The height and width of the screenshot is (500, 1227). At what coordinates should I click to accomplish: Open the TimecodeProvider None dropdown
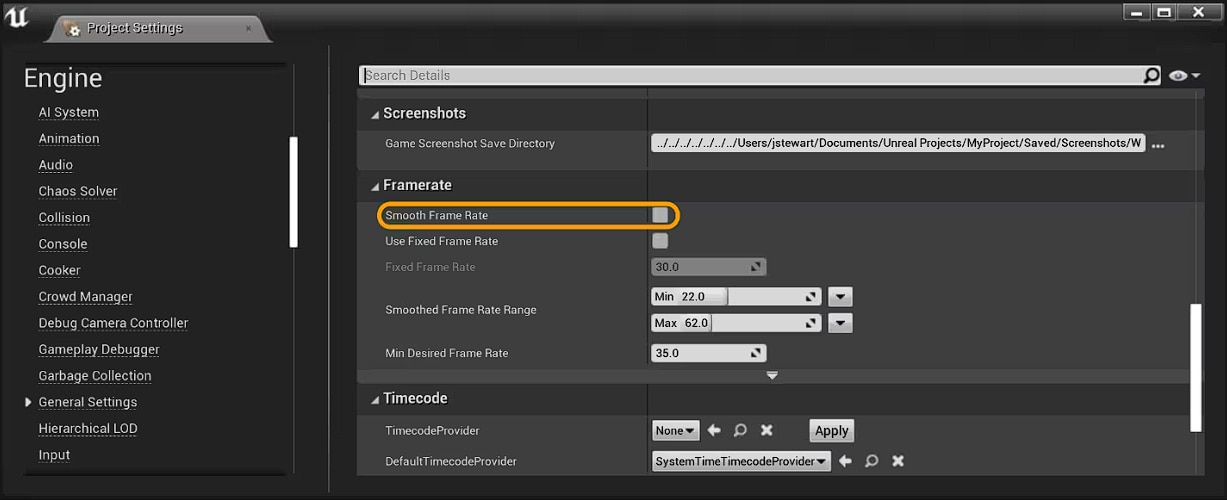[x=675, y=431]
